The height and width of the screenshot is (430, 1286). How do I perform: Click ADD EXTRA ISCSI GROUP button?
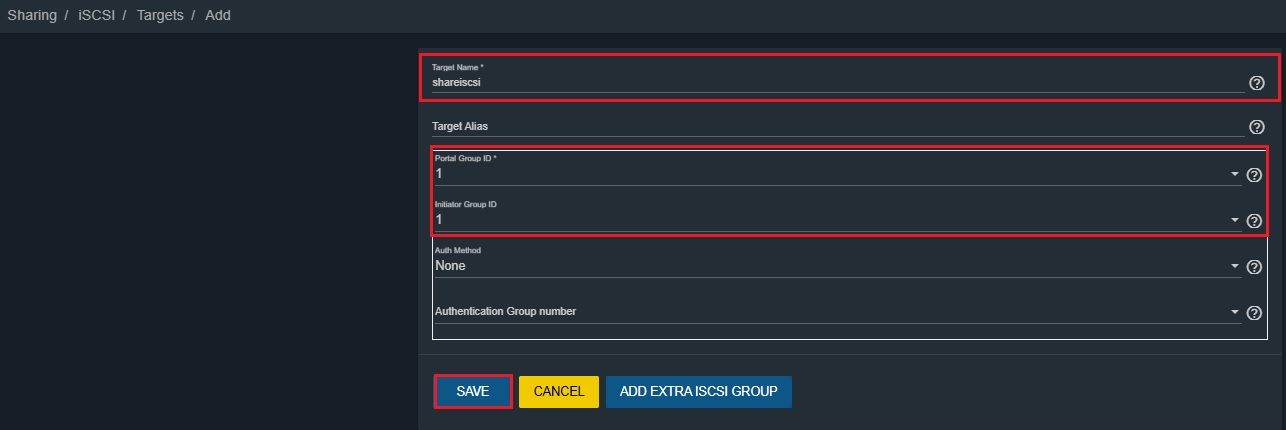[698, 392]
